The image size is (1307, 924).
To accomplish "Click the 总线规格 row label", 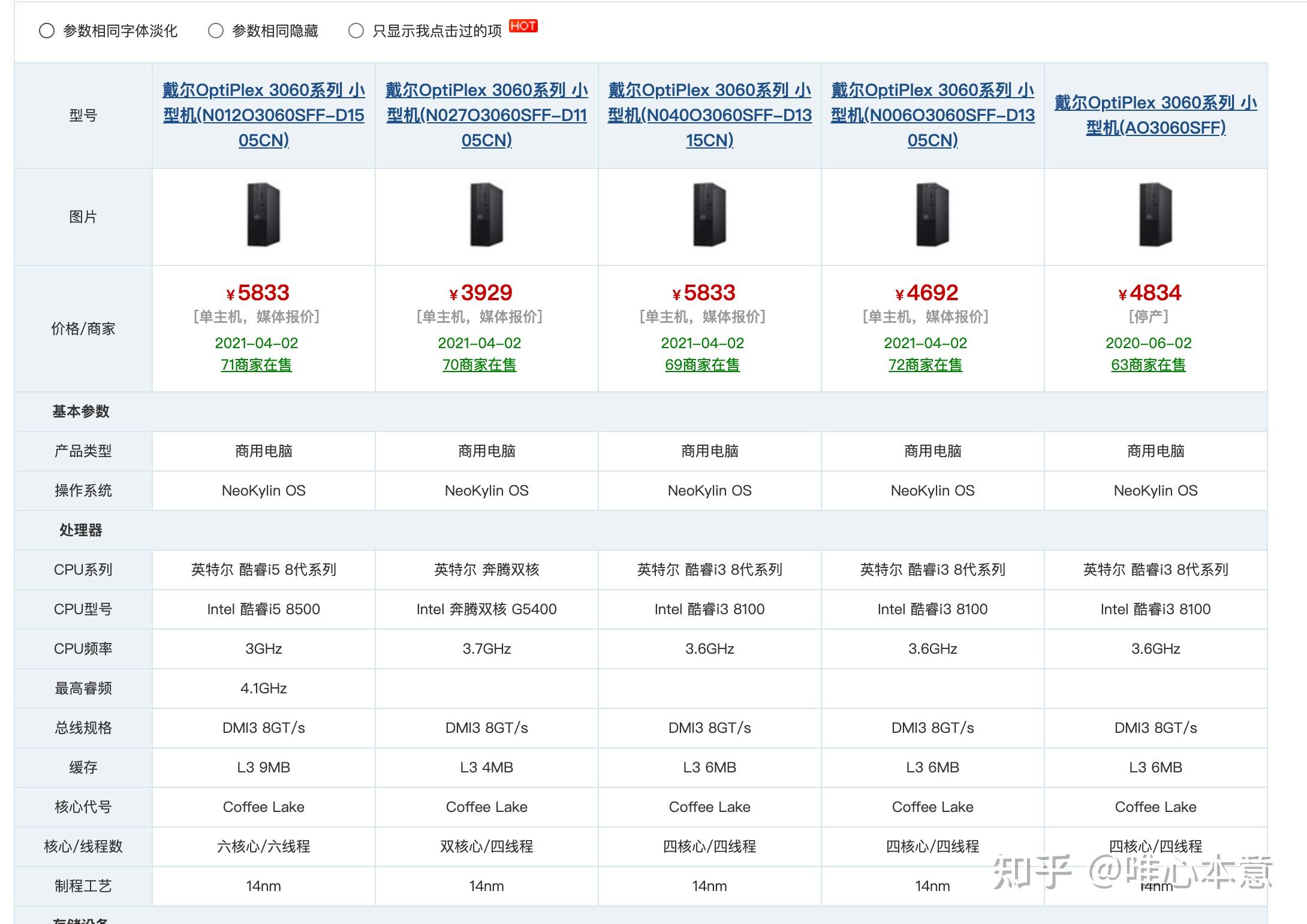I will point(83,728).
